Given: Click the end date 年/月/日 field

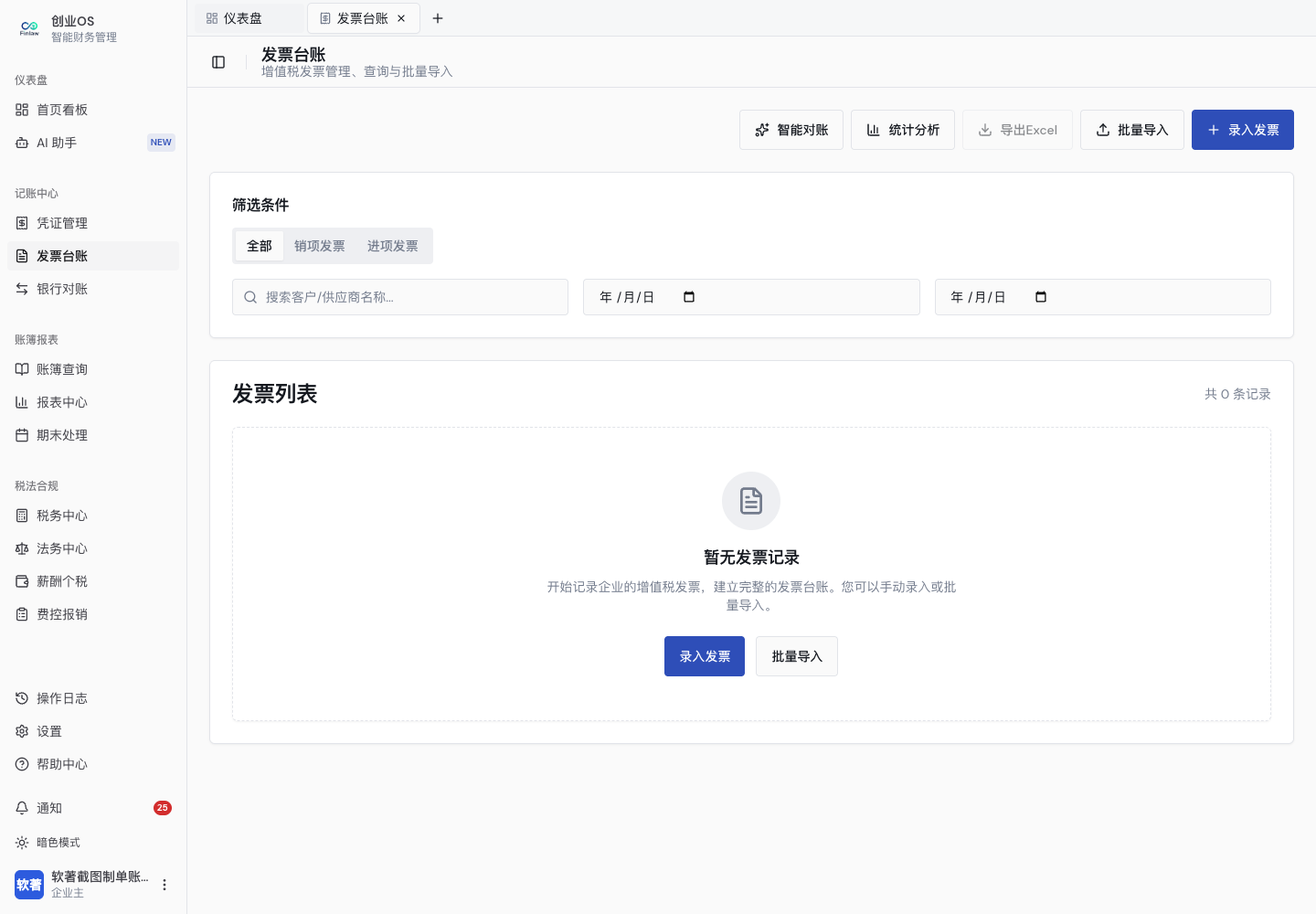Looking at the screenshot, I should pyautogui.click(x=1103, y=297).
